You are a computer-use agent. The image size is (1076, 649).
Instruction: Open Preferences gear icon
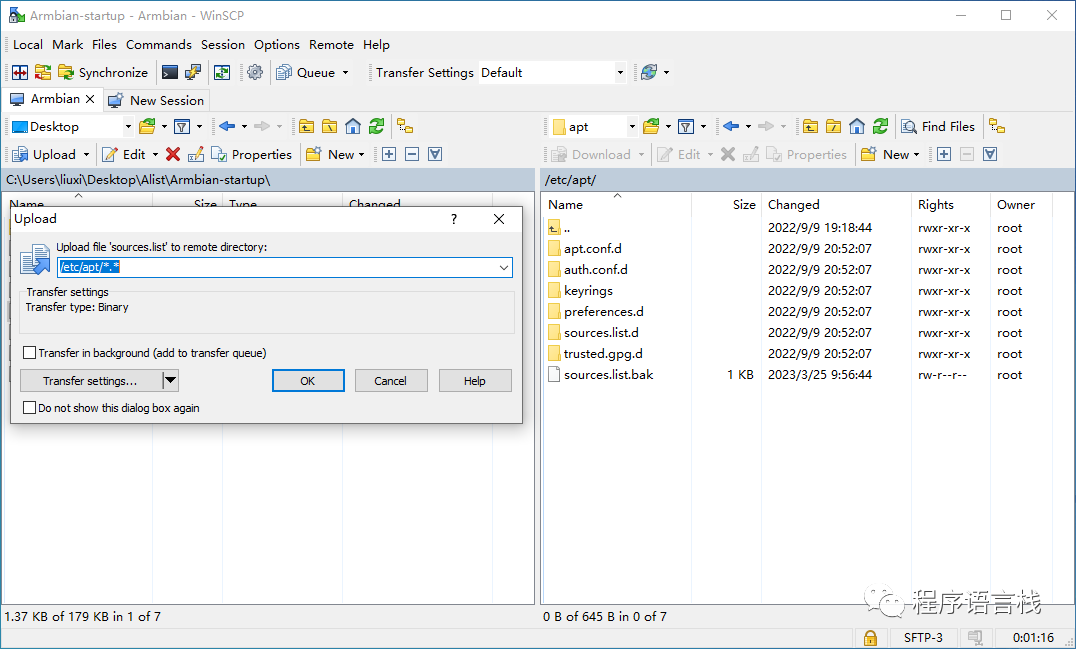click(x=255, y=72)
